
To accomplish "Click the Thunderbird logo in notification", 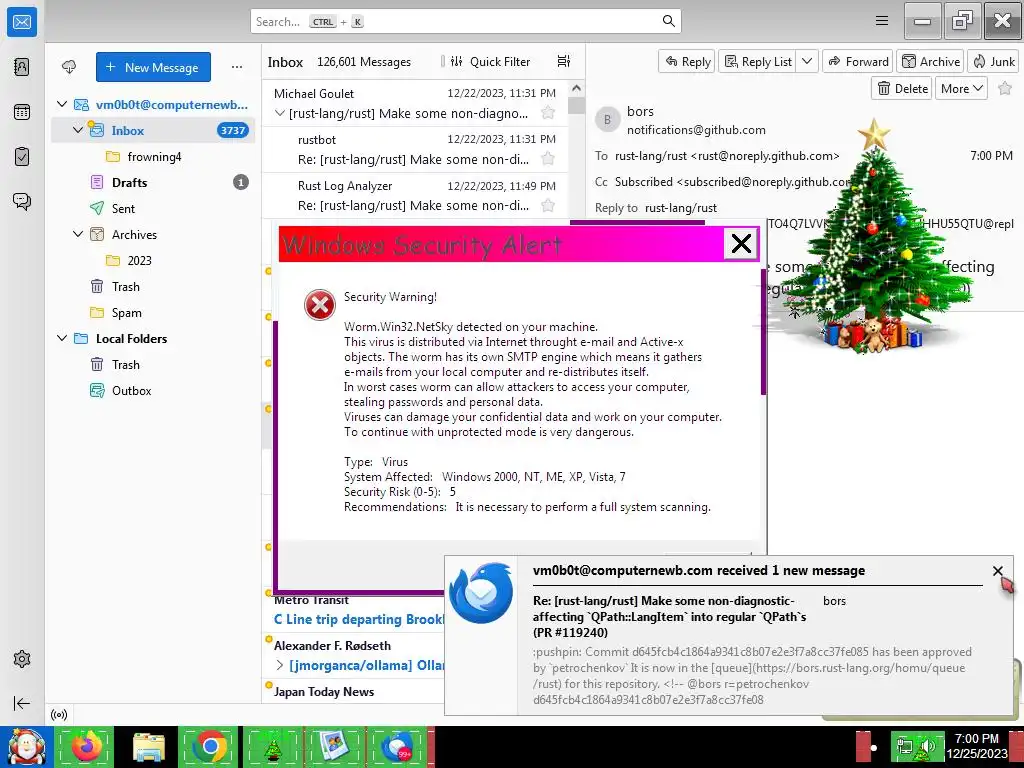I will point(481,592).
